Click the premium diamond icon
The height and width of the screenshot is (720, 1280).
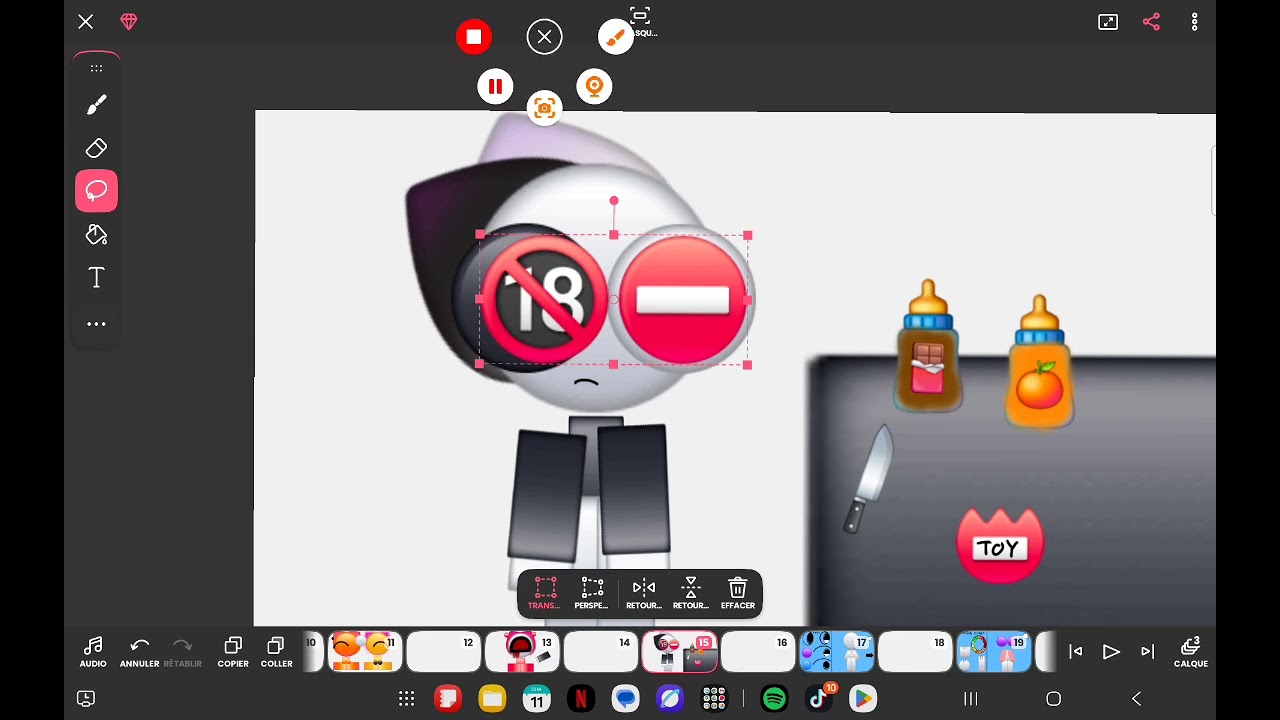pos(128,21)
